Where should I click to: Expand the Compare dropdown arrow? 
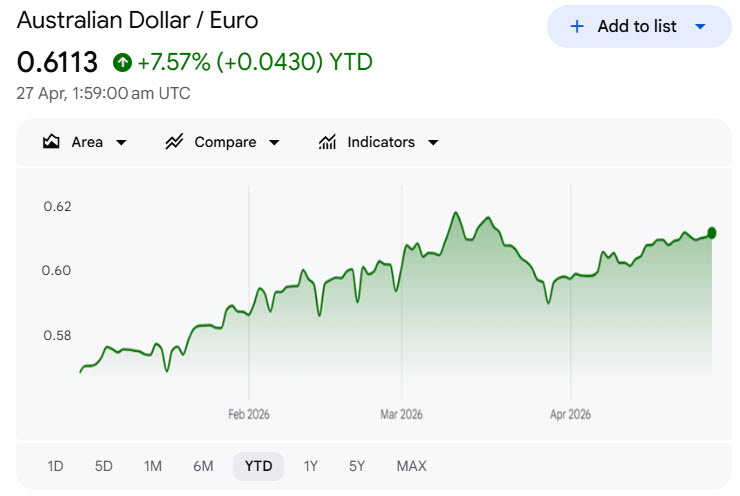click(274, 143)
